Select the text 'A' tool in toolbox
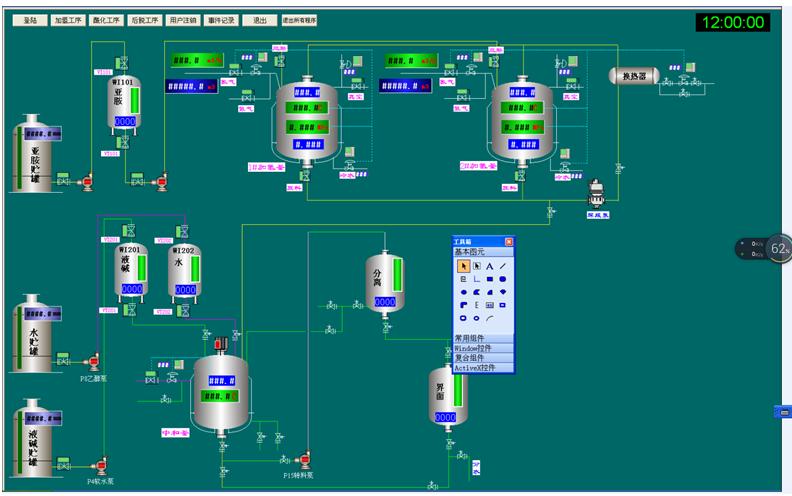This screenshot has width=792, height=496. click(x=489, y=266)
